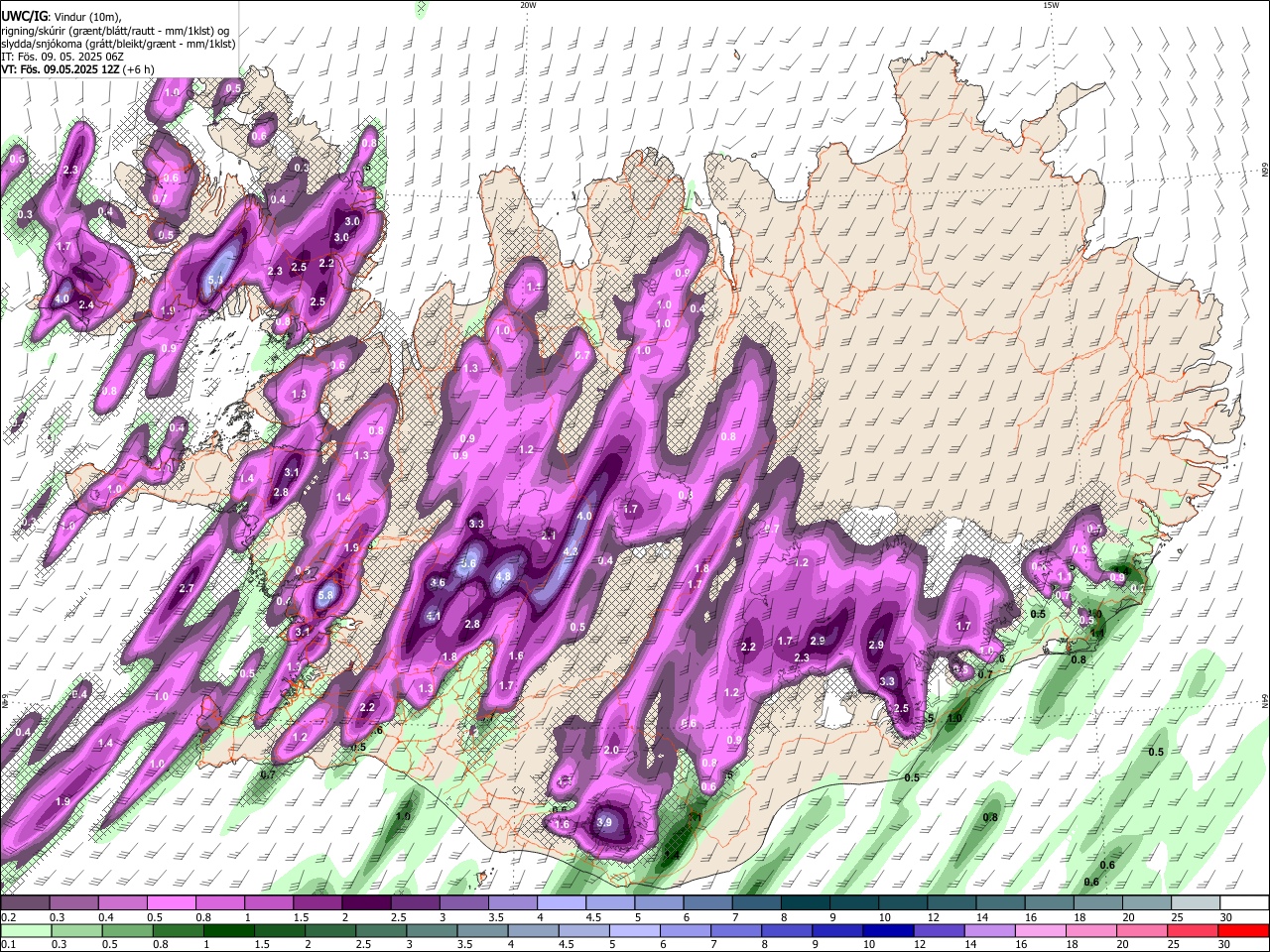Screen dimensions: 1270x952
Task: Click the 4.3 precipitation value
Action: pos(571,552)
